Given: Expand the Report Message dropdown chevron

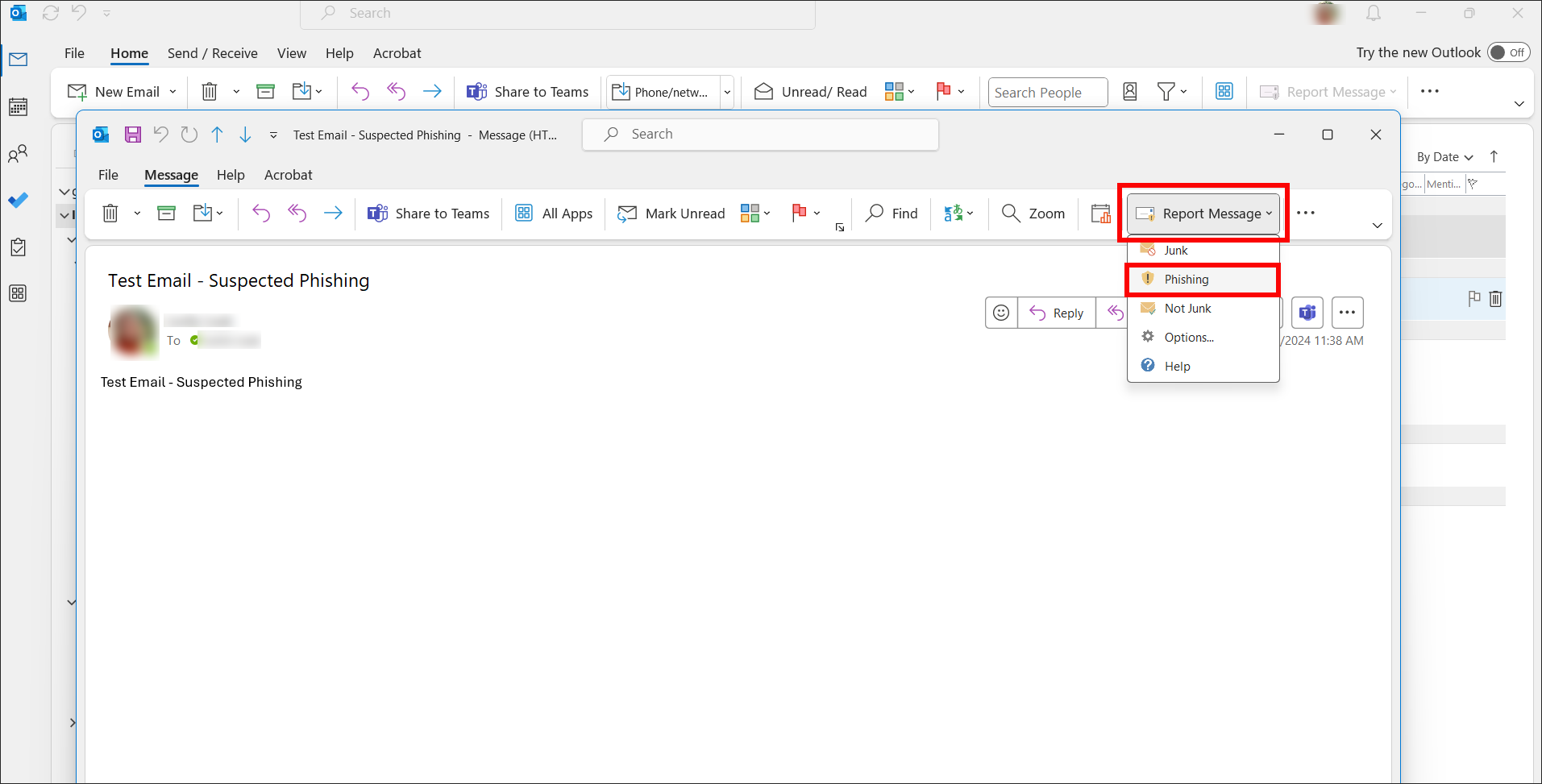Looking at the screenshot, I should 1267,214.
